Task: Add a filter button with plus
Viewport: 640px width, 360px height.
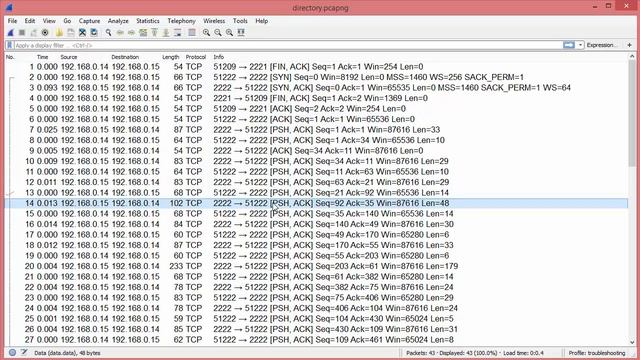Action: pos(629,45)
